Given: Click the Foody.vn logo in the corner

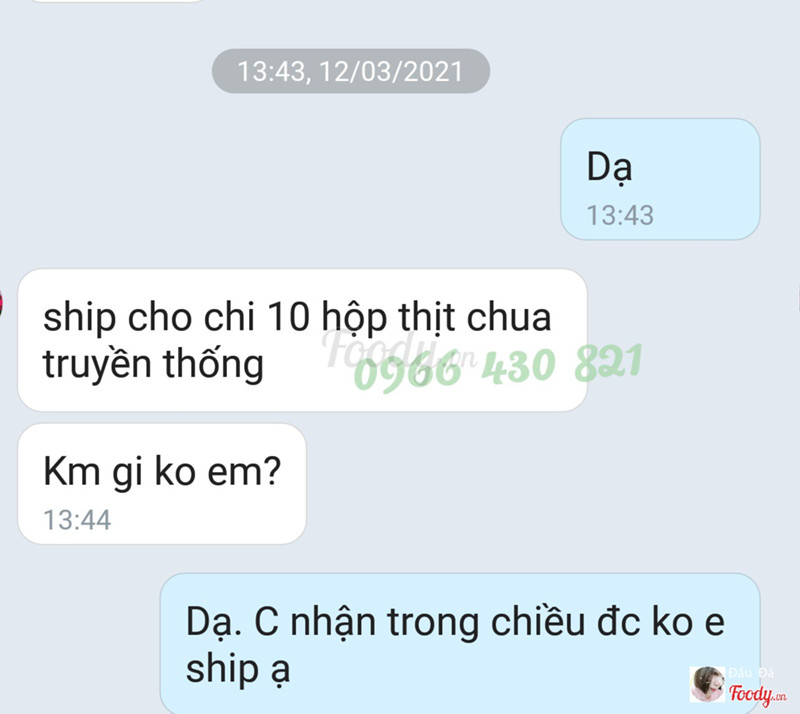Looking at the screenshot, I should pyautogui.click(x=757, y=694).
